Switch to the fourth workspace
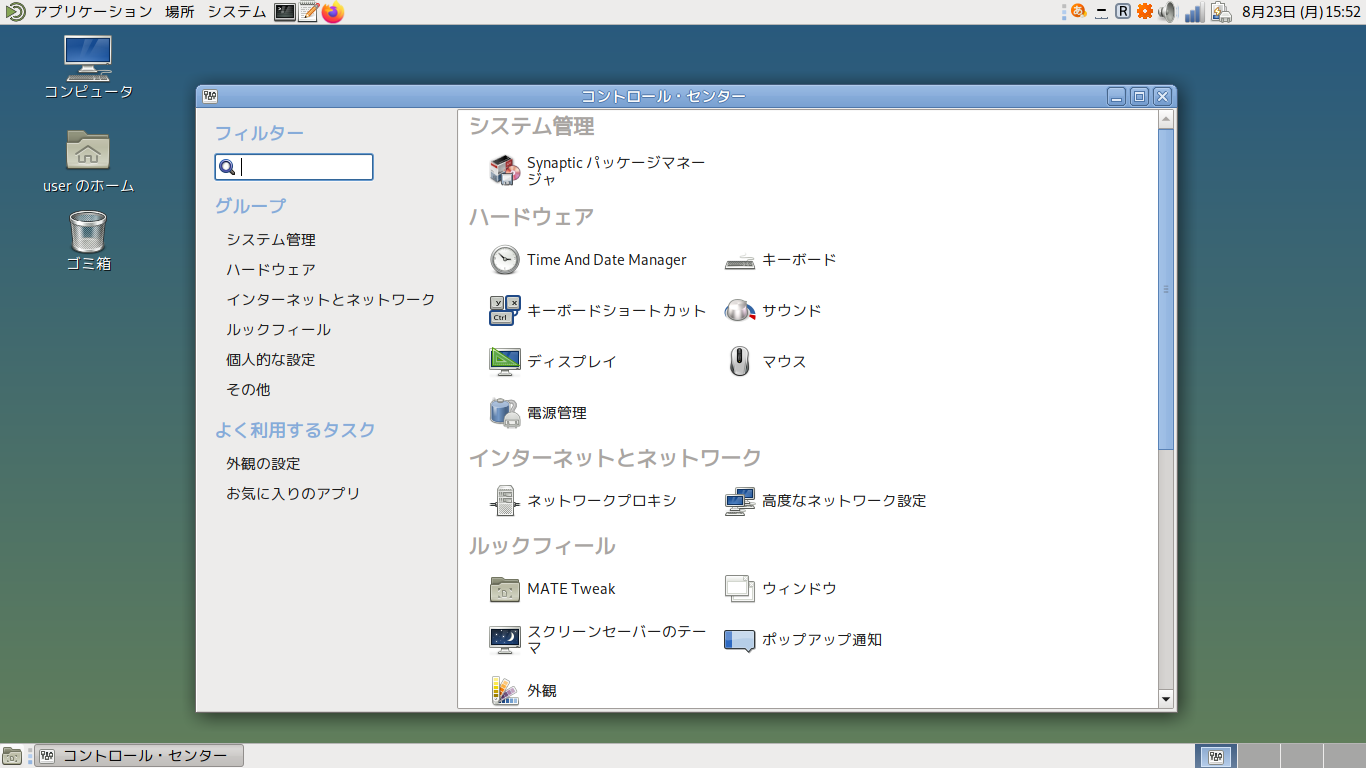1366x768 pixels. pyautogui.click(x=1343, y=756)
